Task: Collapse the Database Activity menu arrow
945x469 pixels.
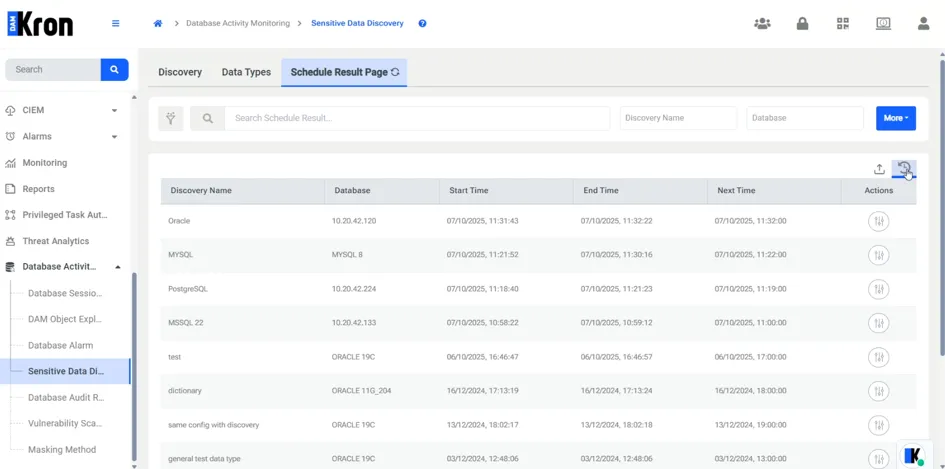Action: (118, 267)
